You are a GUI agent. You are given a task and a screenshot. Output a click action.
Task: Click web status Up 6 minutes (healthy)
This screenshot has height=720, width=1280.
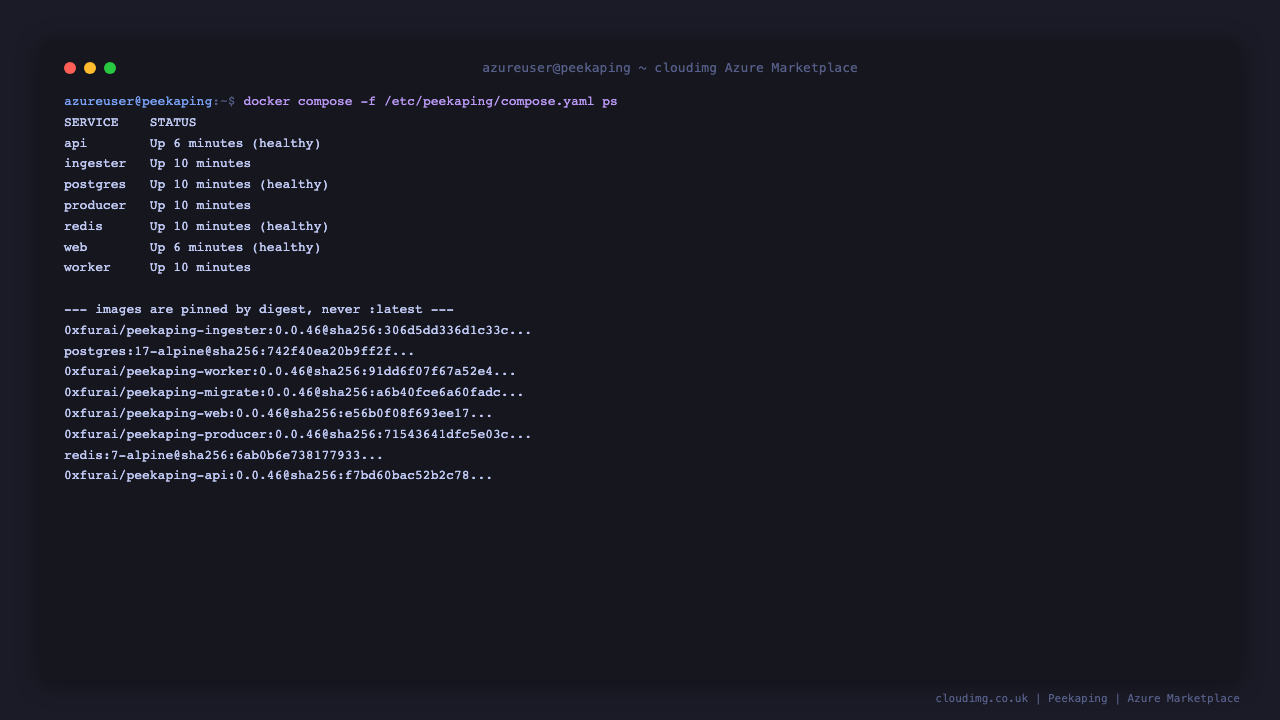(236, 247)
